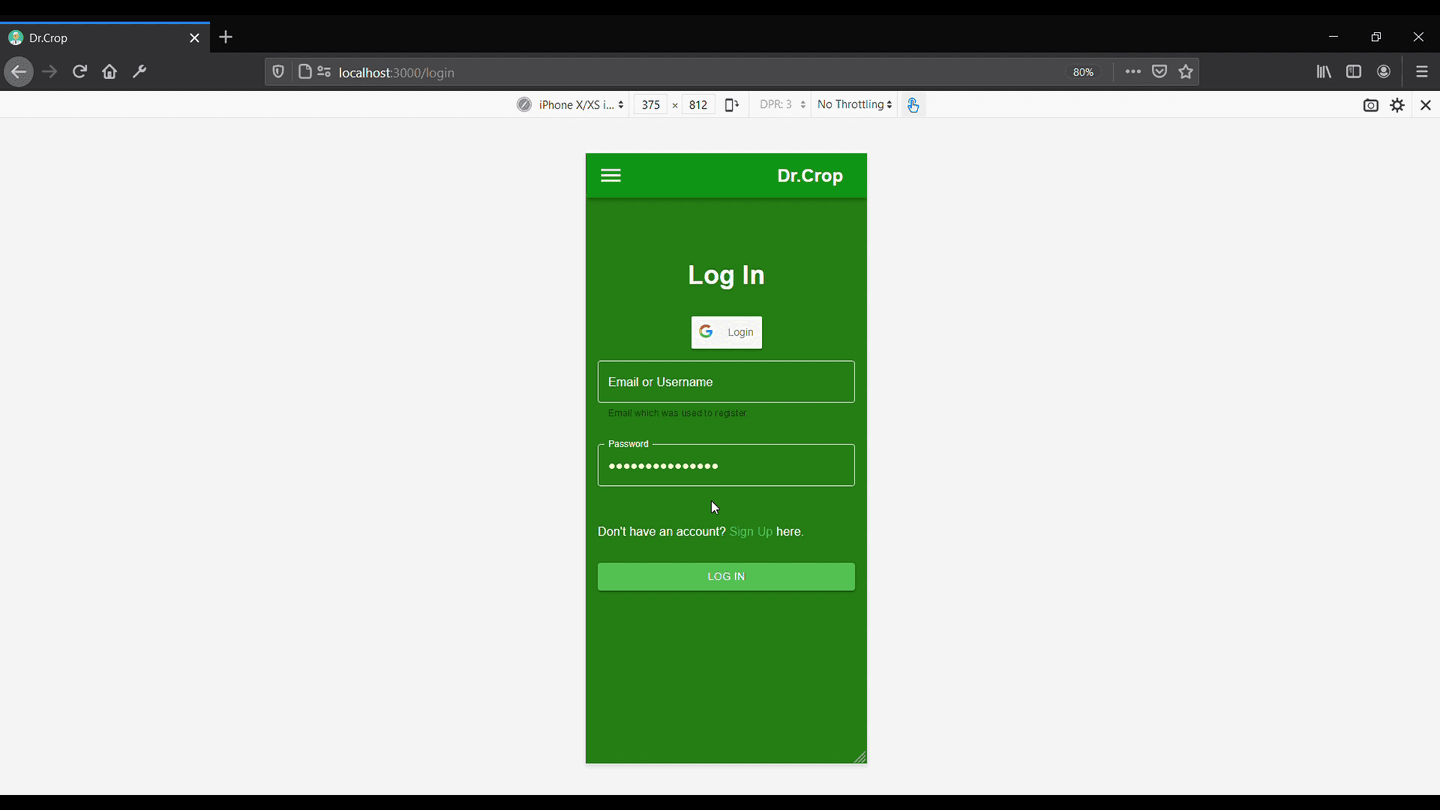
Task: Open the hamburger menu in Dr.Crop header
Action: click(611, 176)
